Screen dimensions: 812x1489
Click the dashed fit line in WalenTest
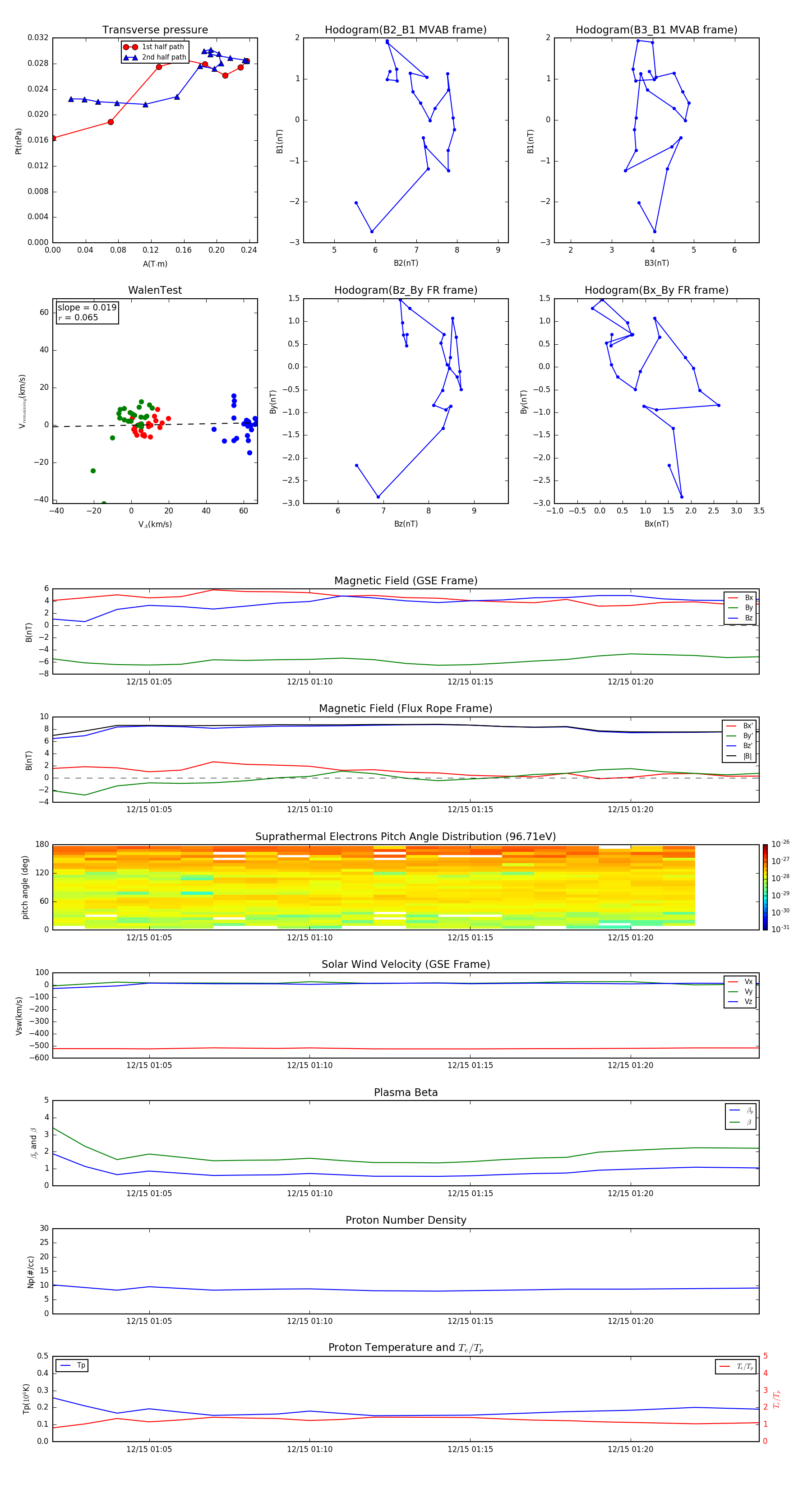click(x=155, y=425)
